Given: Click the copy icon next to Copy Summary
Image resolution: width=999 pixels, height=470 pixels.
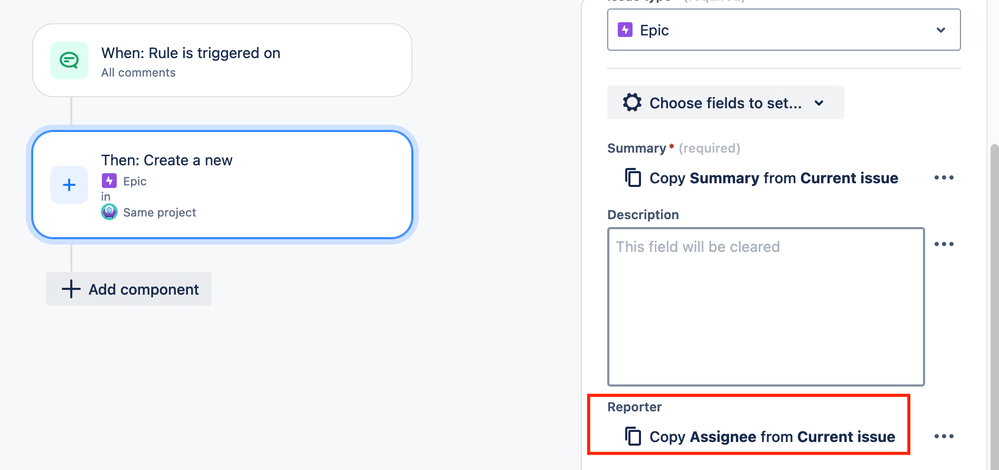Looking at the screenshot, I should (633, 178).
